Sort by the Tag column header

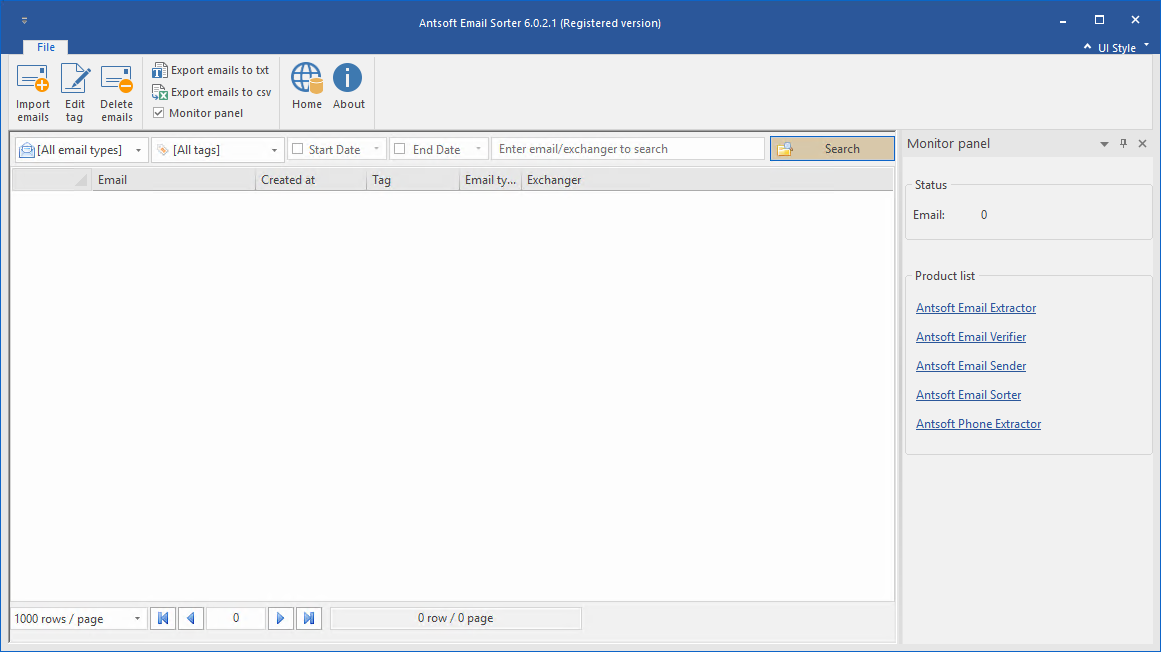pyautogui.click(x=413, y=180)
